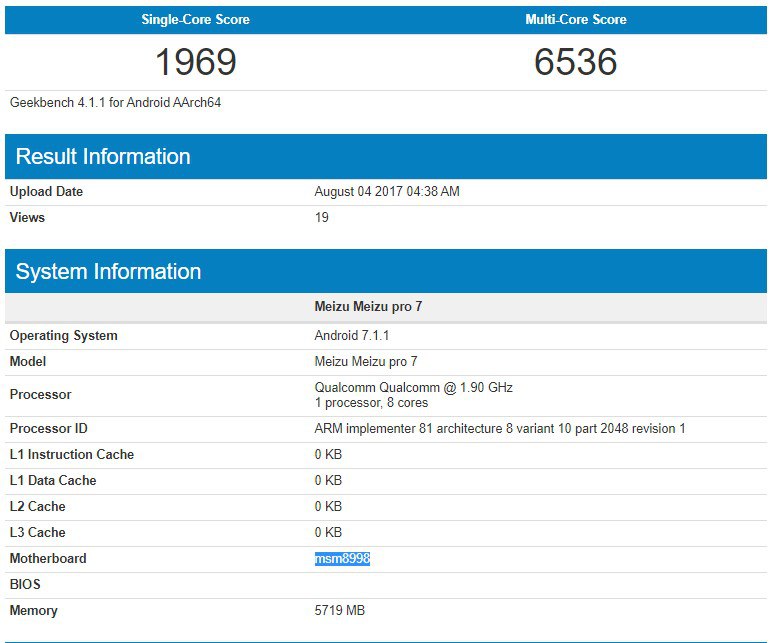Select the L3 Cache 0 KB value
Screen dimensions: 772x643
[328, 533]
